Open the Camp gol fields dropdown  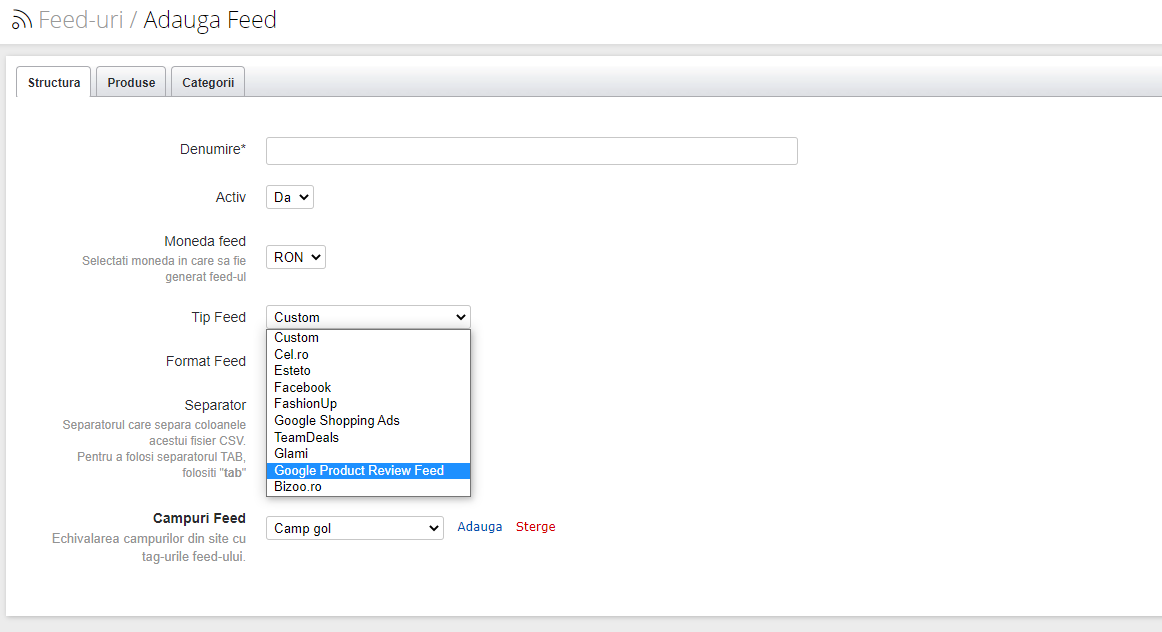pyautogui.click(x=355, y=528)
